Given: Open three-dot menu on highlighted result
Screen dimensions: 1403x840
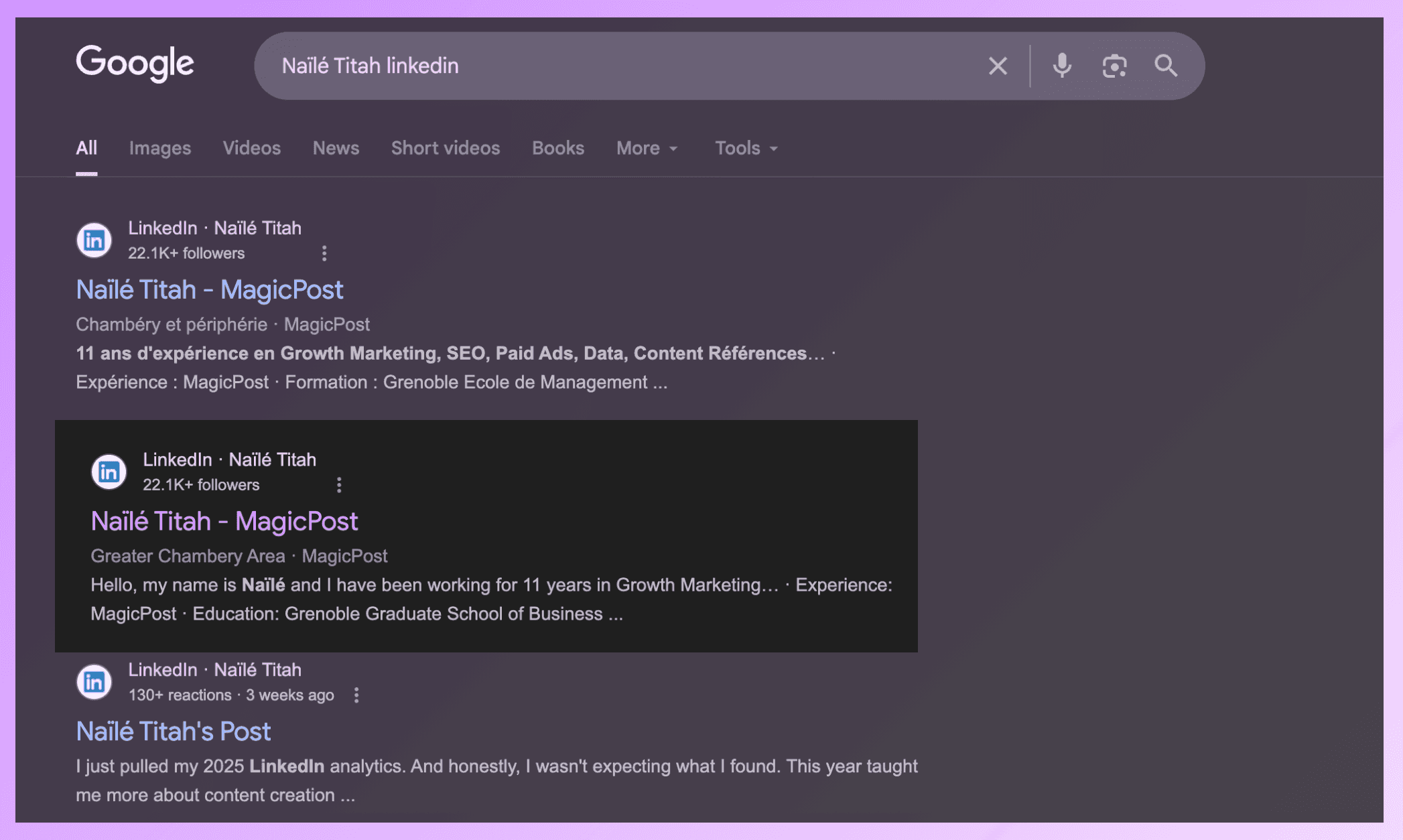Looking at the screenshot, I should point(339,485).
